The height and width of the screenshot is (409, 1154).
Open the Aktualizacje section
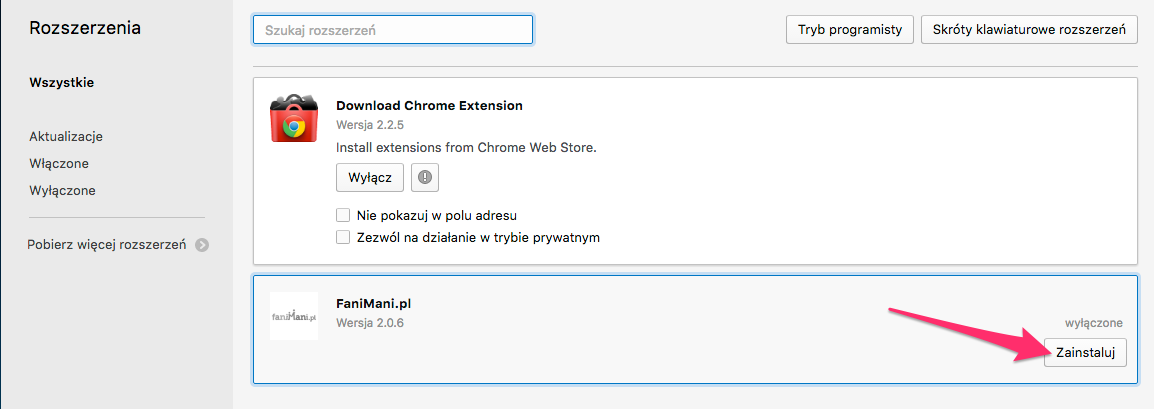(x=66, y=137)
